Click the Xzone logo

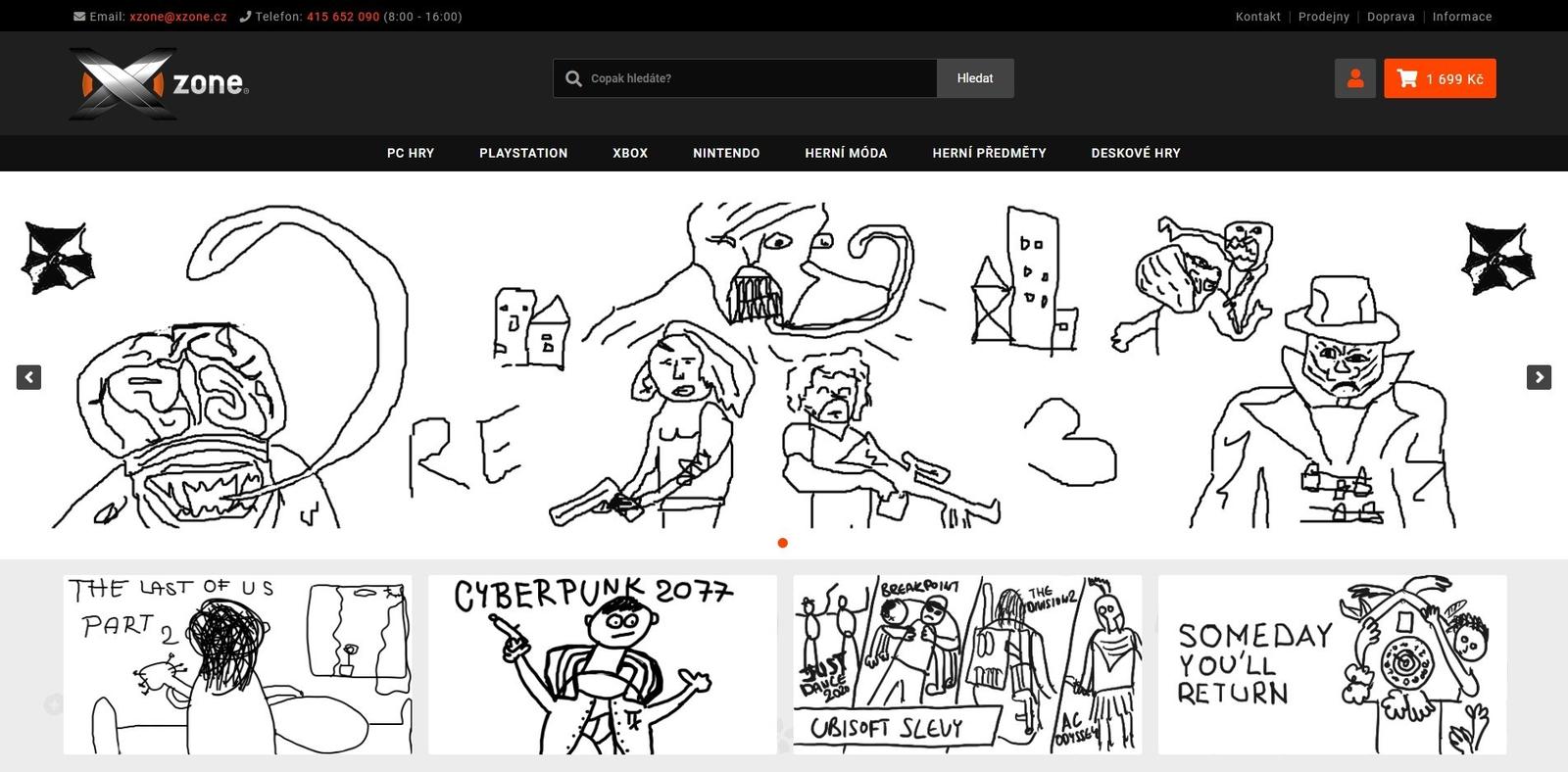pyautogui.click(x=160, y=83)
